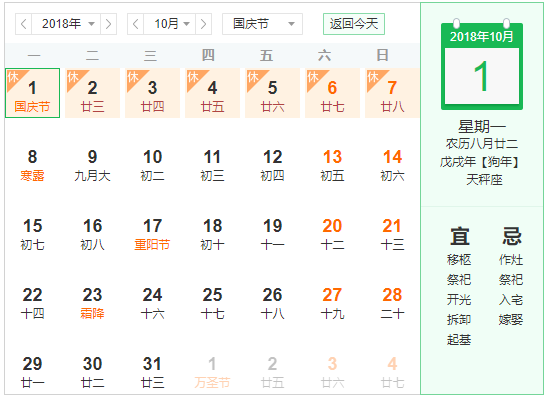
Task: Select October 16 初八 date
Action: click(93, 235)
